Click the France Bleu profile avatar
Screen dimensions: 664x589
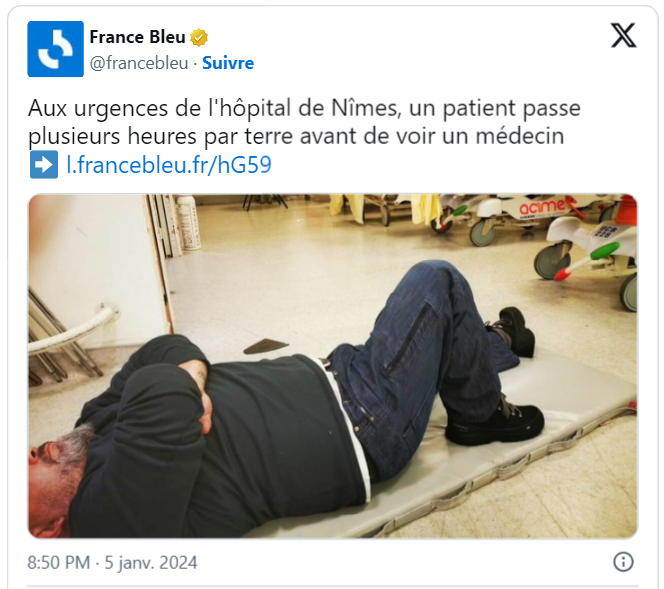(55, 49)
